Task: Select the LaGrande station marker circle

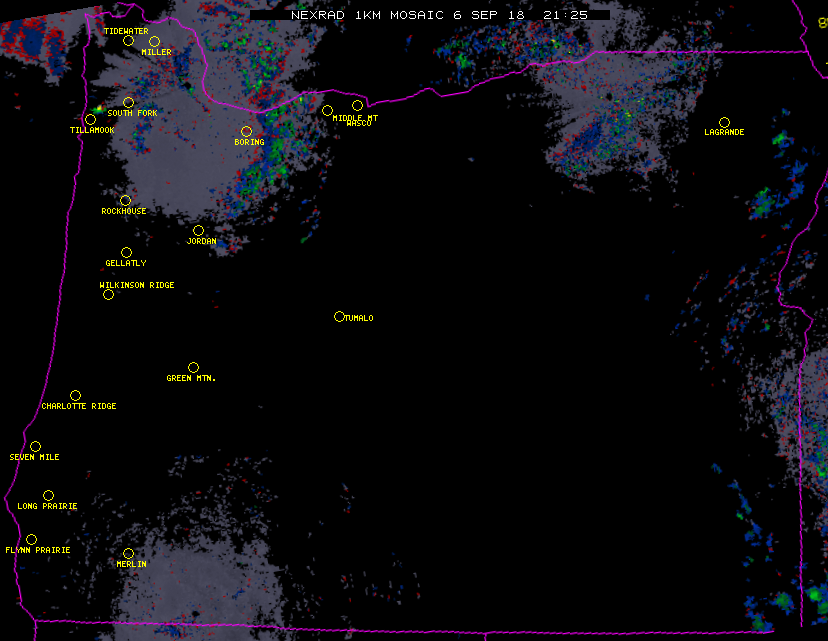Action: click(724, 123)
